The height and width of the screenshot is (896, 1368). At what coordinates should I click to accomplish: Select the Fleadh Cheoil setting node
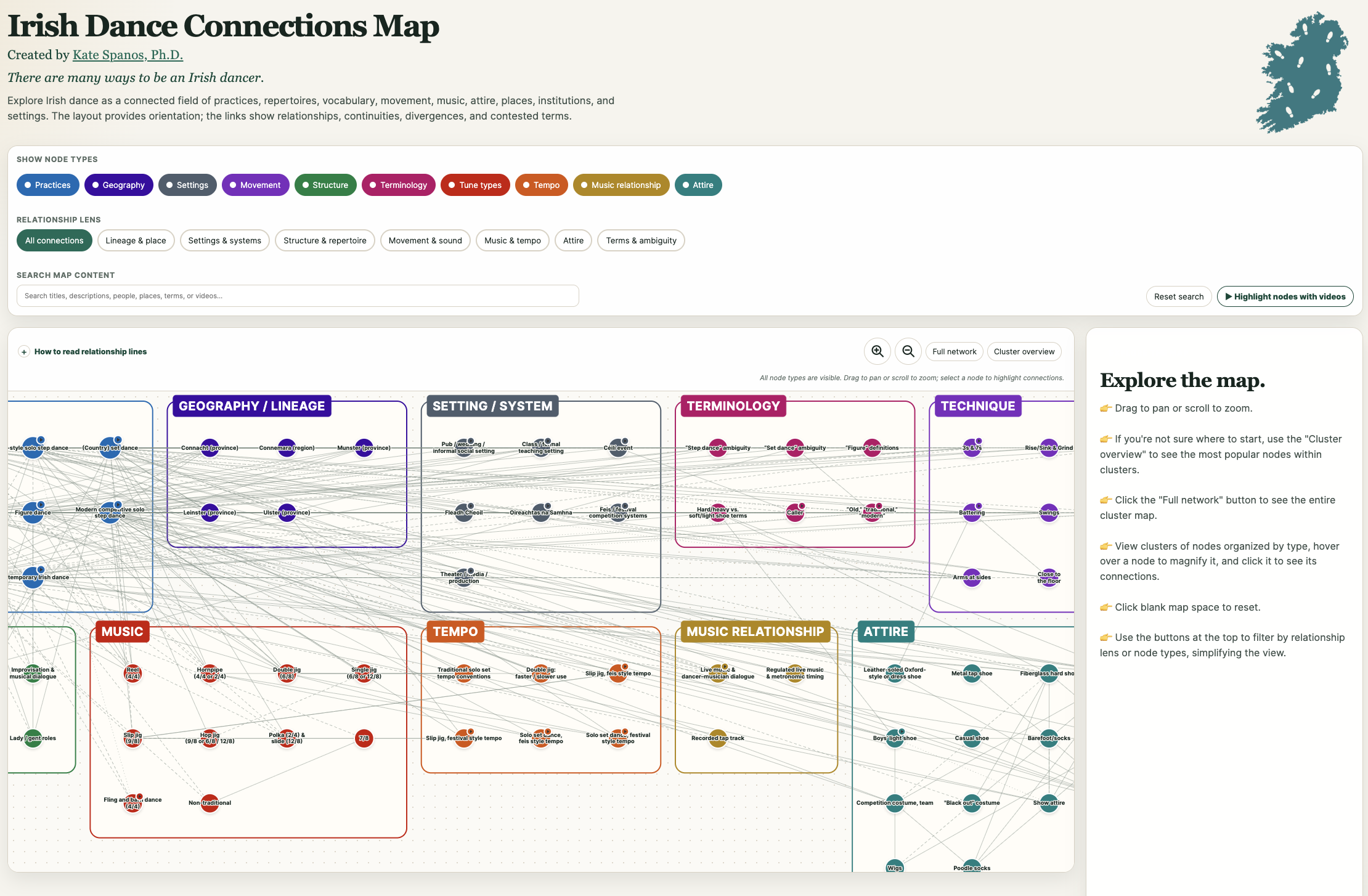pos(464,513)
